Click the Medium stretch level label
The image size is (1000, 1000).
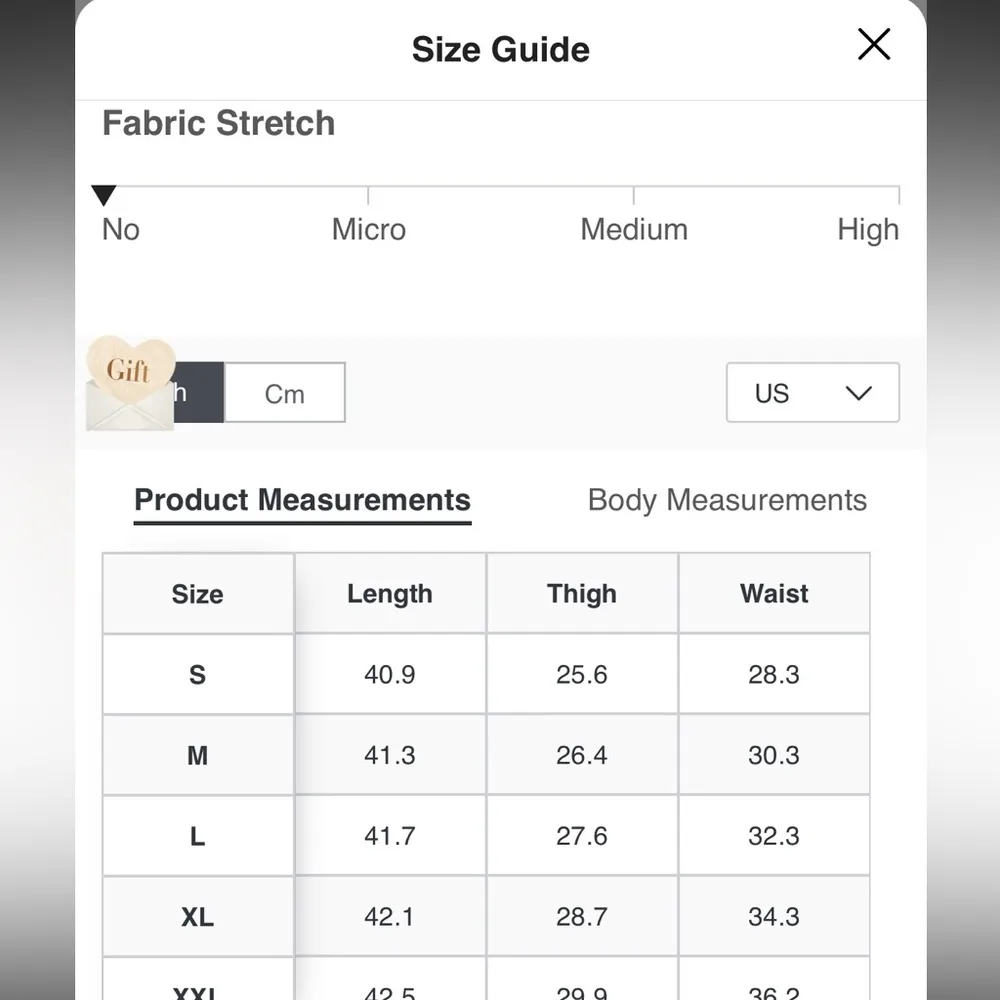click(x=634, y=230)
